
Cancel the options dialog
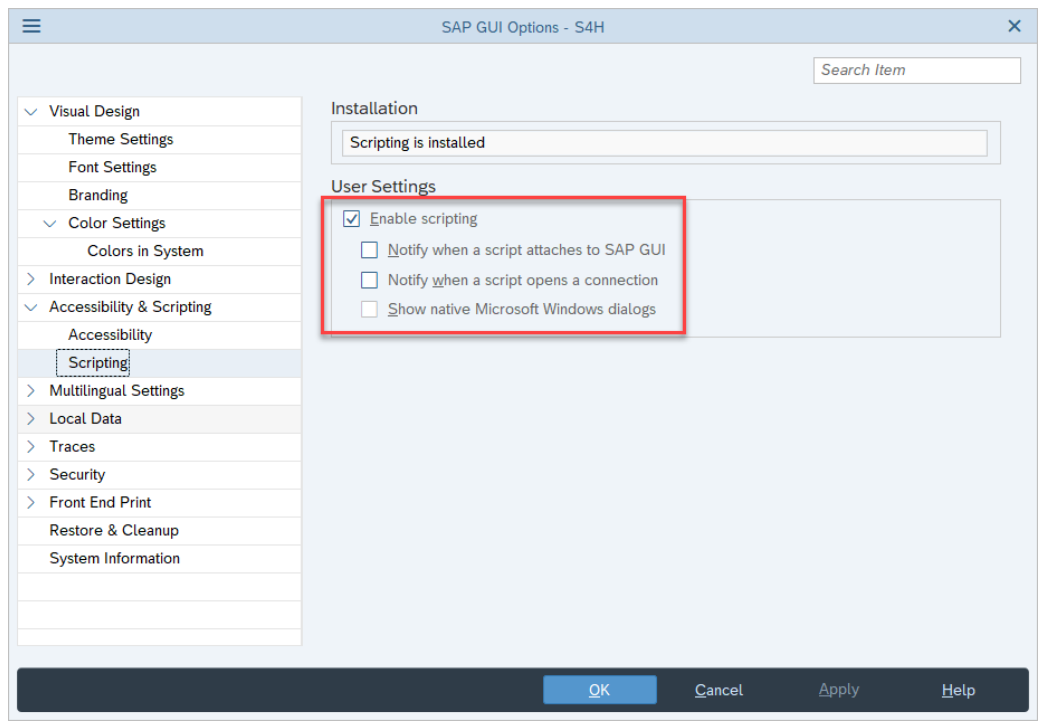coord(718,689)
